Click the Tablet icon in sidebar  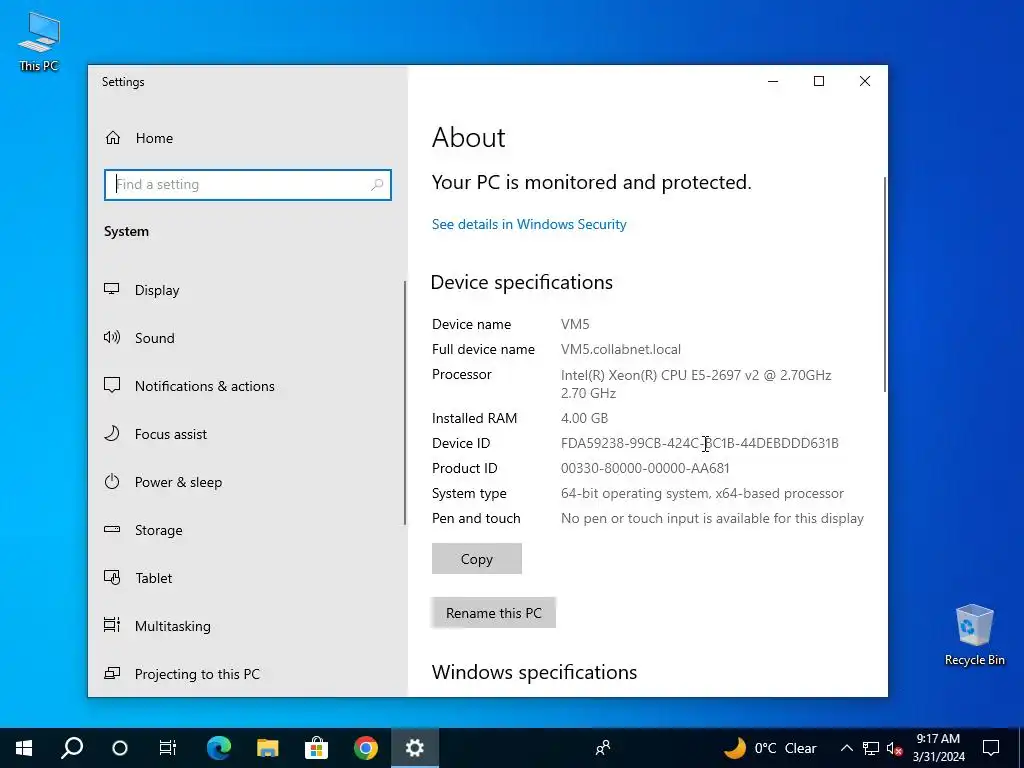click(112, 578)
